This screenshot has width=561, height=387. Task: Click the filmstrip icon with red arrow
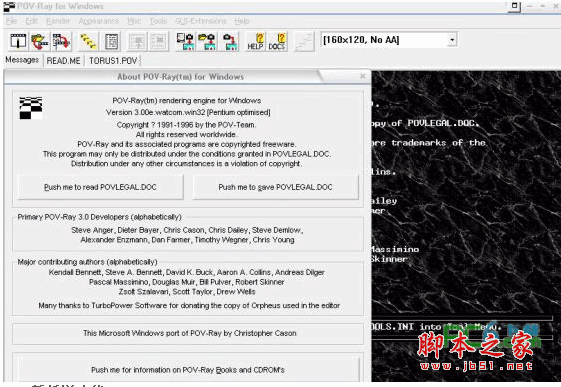pos(61,41)
